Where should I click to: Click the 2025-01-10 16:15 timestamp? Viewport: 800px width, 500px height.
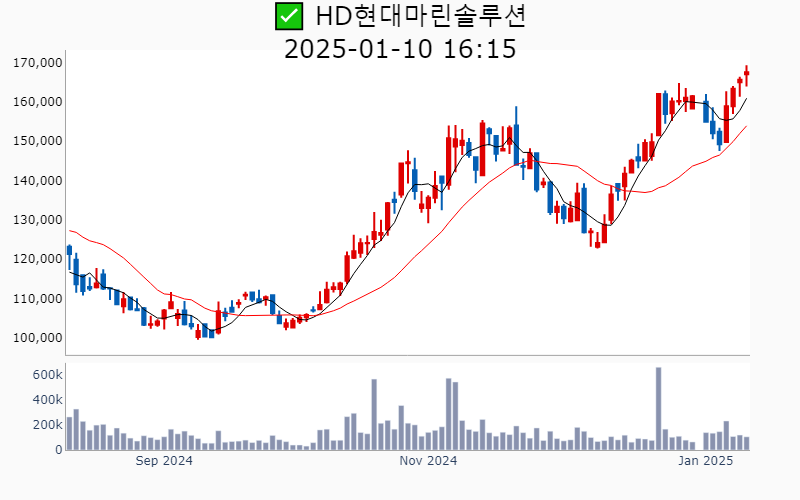tap(400, 49)
